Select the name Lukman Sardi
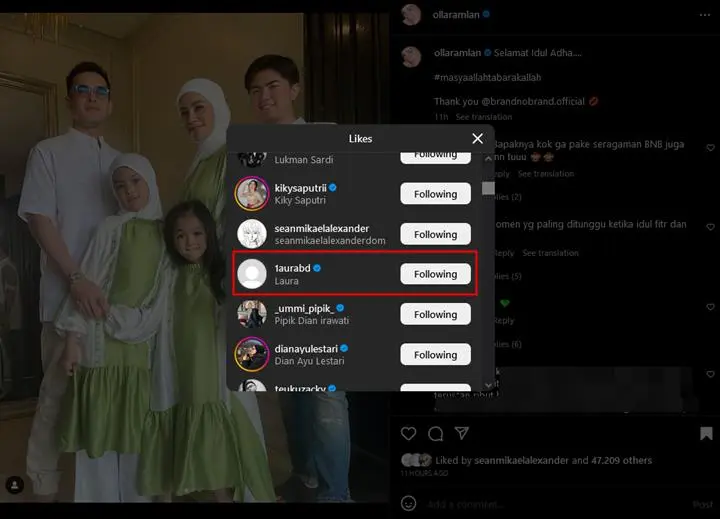This screenshot has height=519, width=720. click(304, 160)
